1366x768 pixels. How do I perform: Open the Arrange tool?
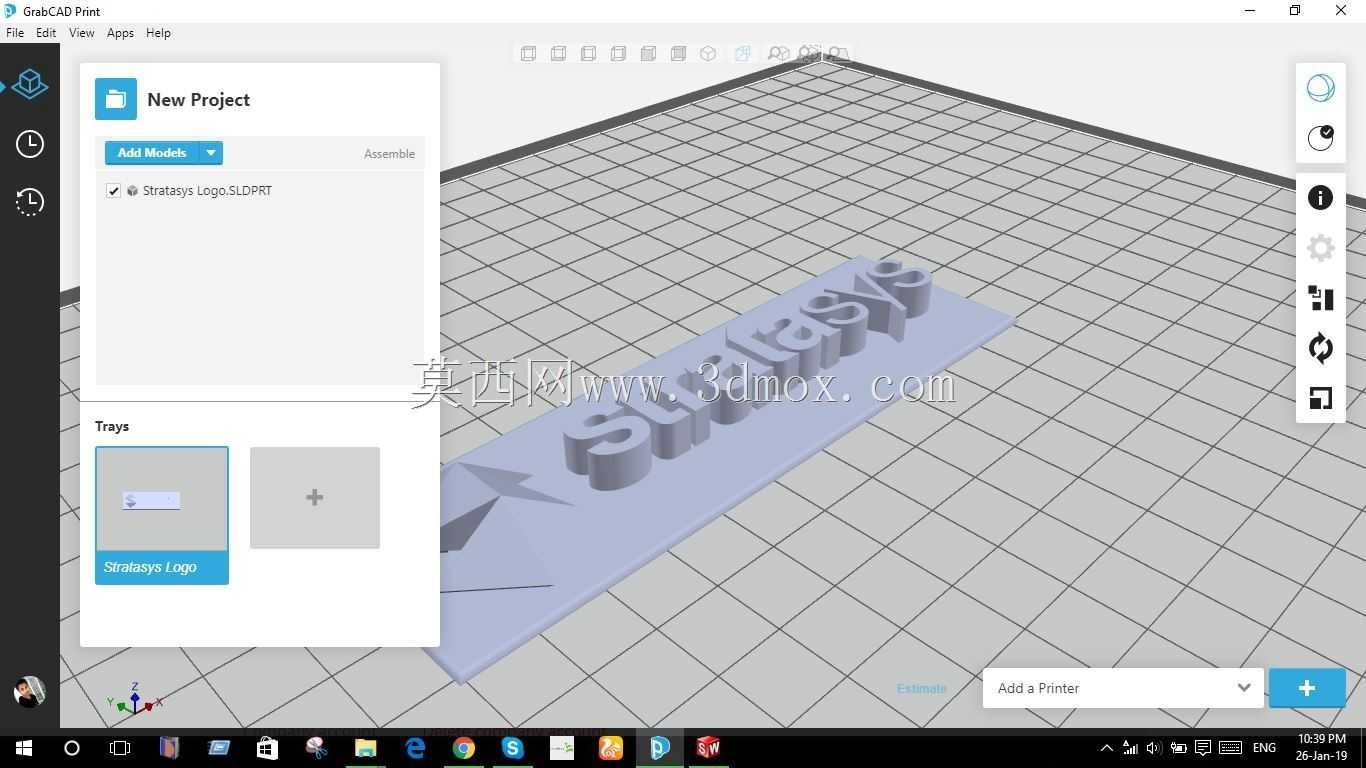(x=1320, y=298)
